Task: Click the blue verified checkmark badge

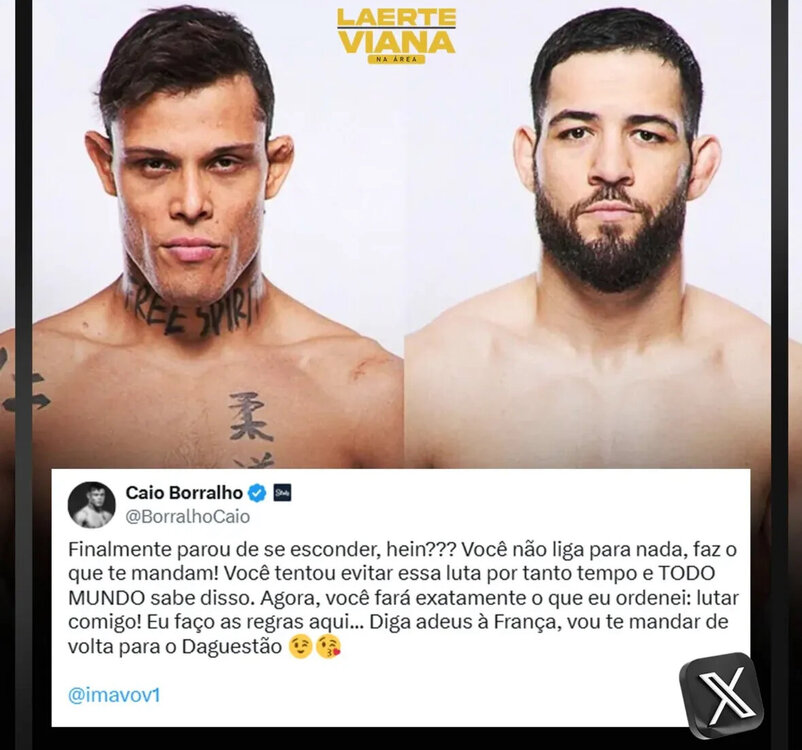Action: coord(257,493)
